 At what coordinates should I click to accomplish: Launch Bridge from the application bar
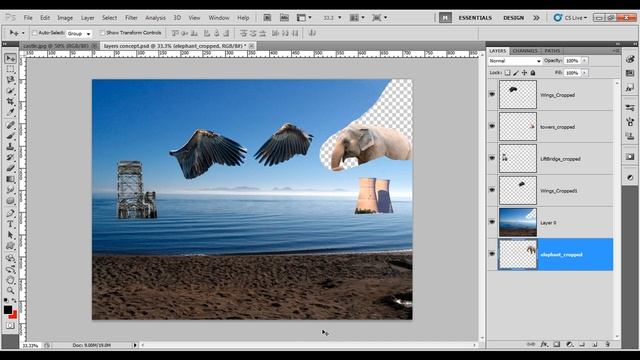point(267,18)
